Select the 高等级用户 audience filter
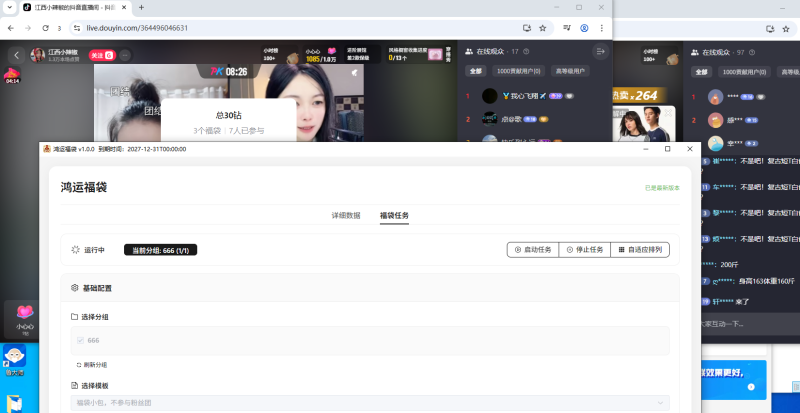 click(x=570, y=71)
